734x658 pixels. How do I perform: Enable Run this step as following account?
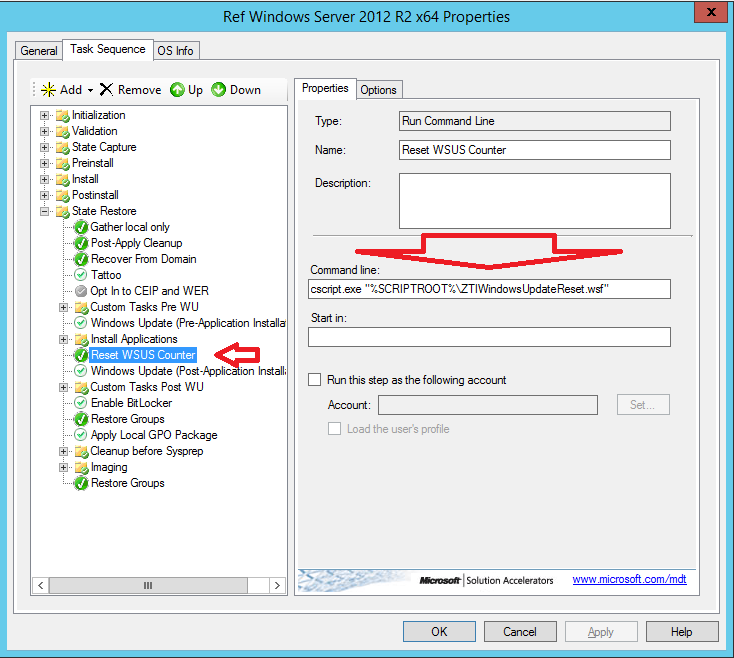[x=316, y=380]
